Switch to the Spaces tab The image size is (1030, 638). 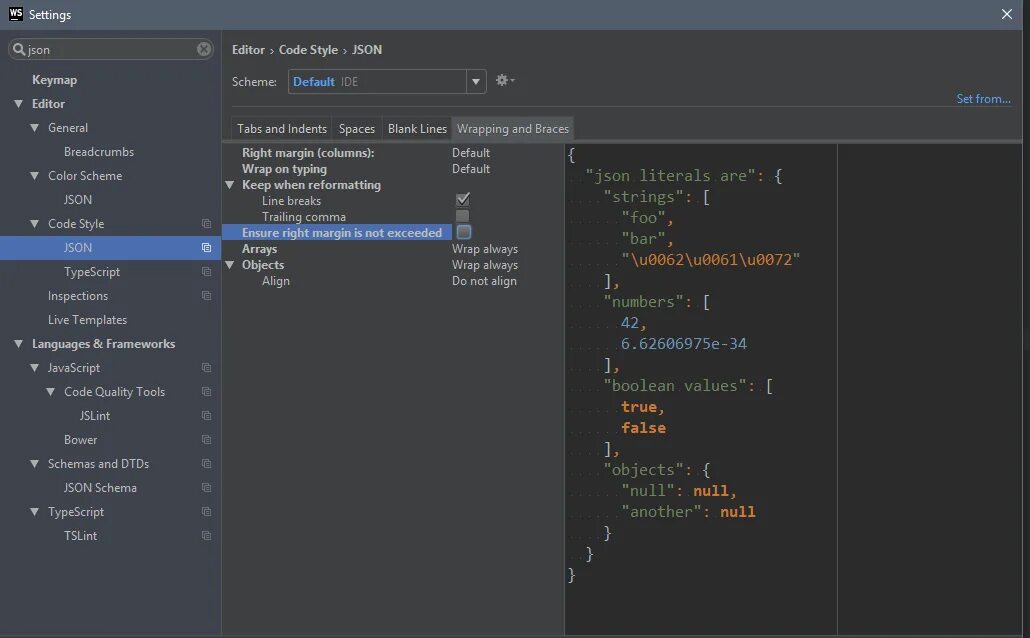357,129
